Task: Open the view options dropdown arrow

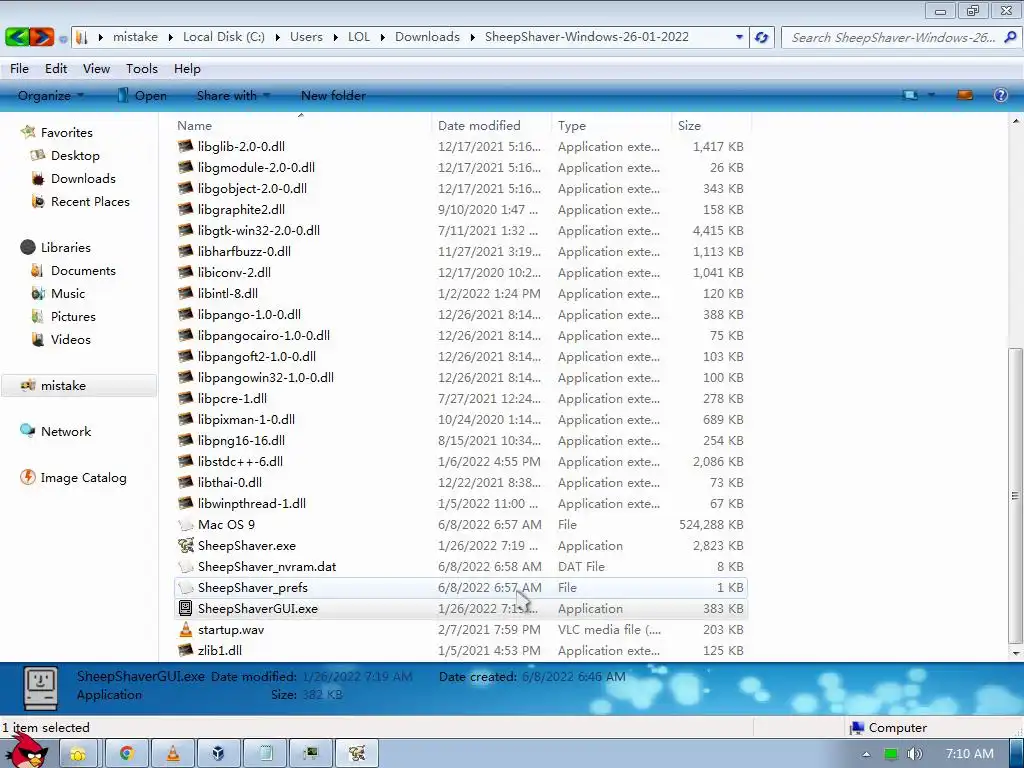Action: [x=931, y=95]
